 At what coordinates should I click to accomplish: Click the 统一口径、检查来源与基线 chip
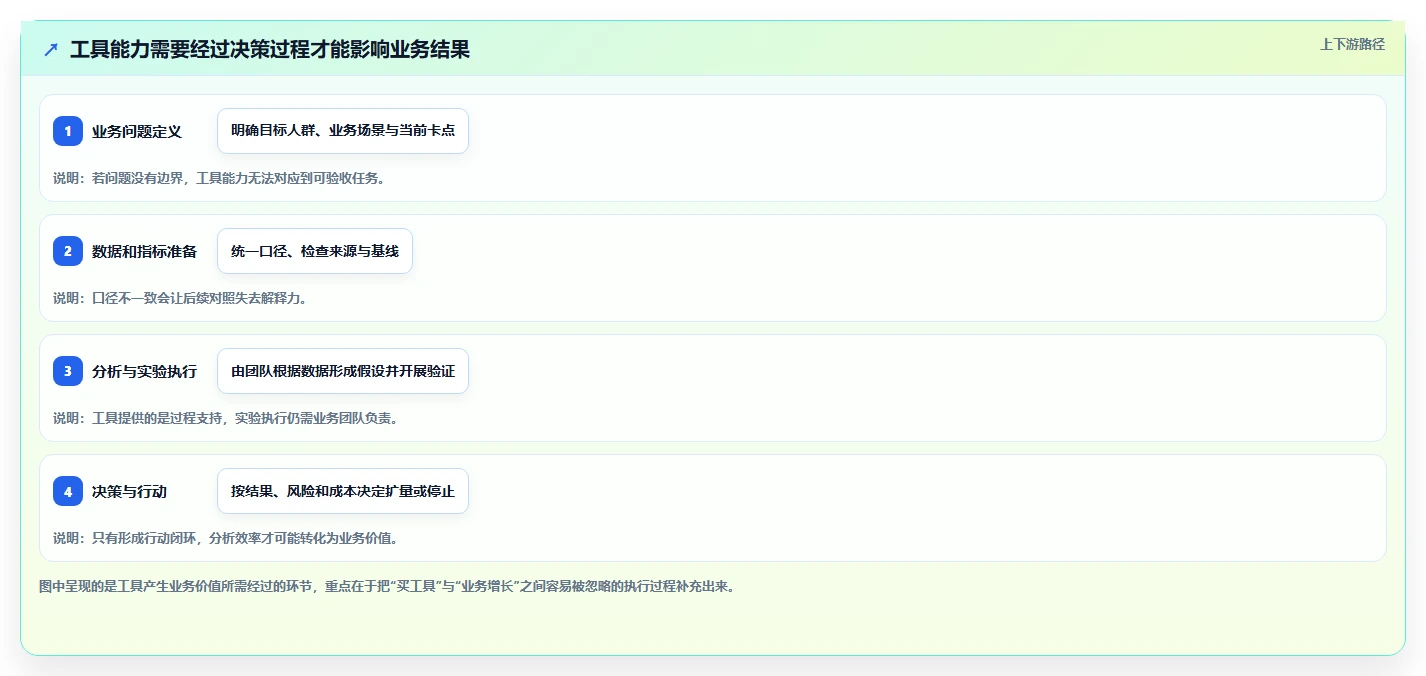pyautogui.click(x=315, y=251)
